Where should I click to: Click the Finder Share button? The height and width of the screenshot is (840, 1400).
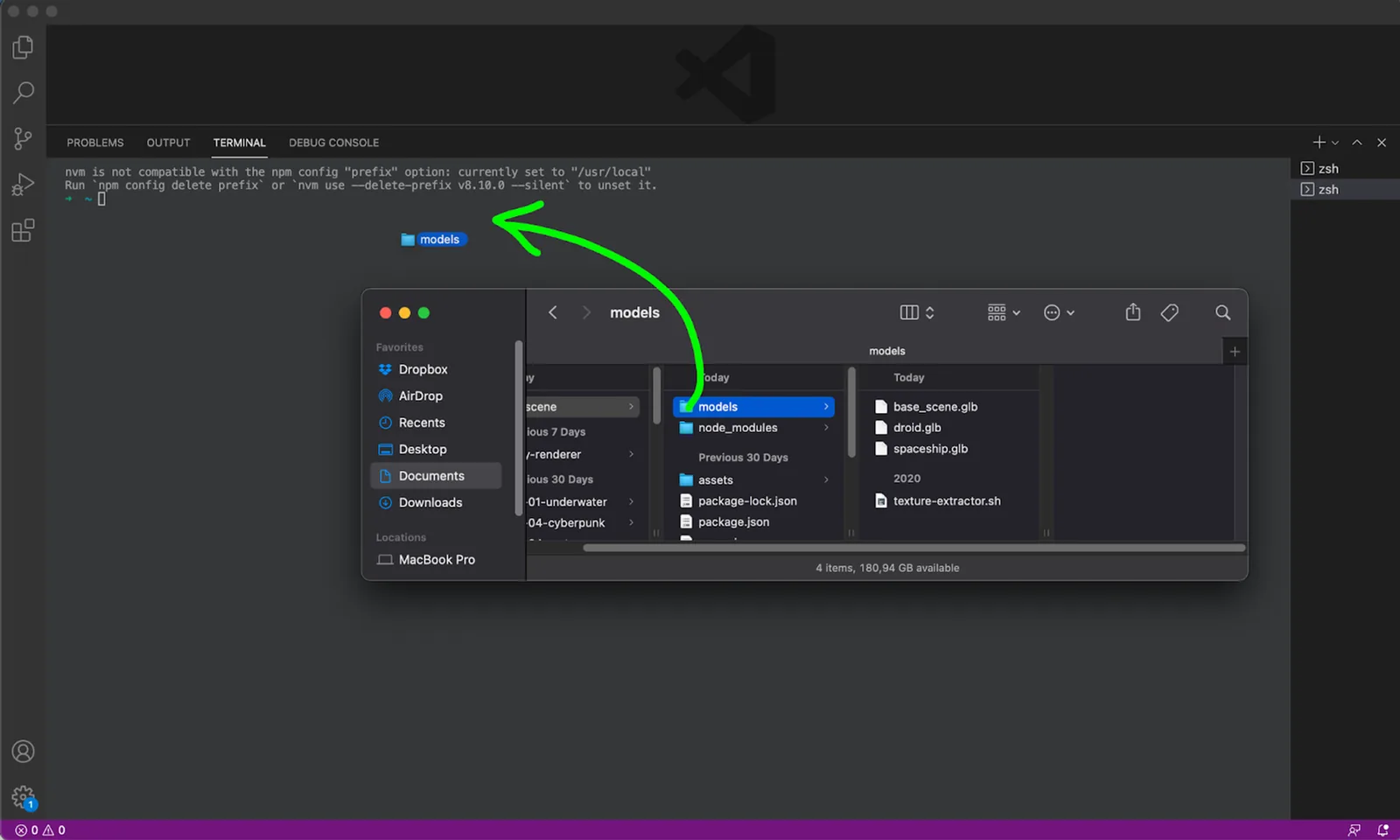1133,312
